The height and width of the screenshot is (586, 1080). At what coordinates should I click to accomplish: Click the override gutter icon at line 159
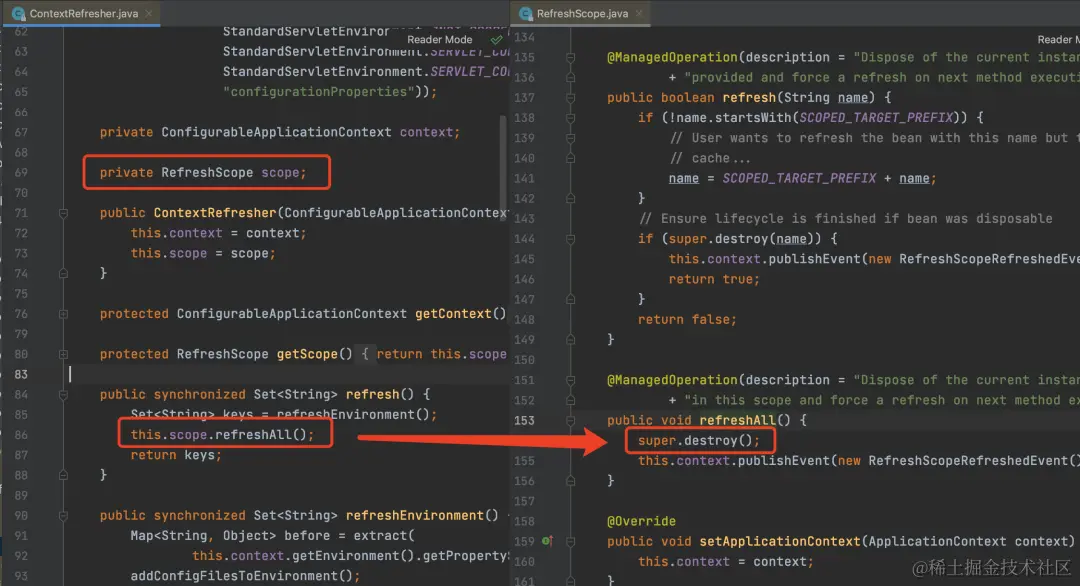tap(547, 541)
